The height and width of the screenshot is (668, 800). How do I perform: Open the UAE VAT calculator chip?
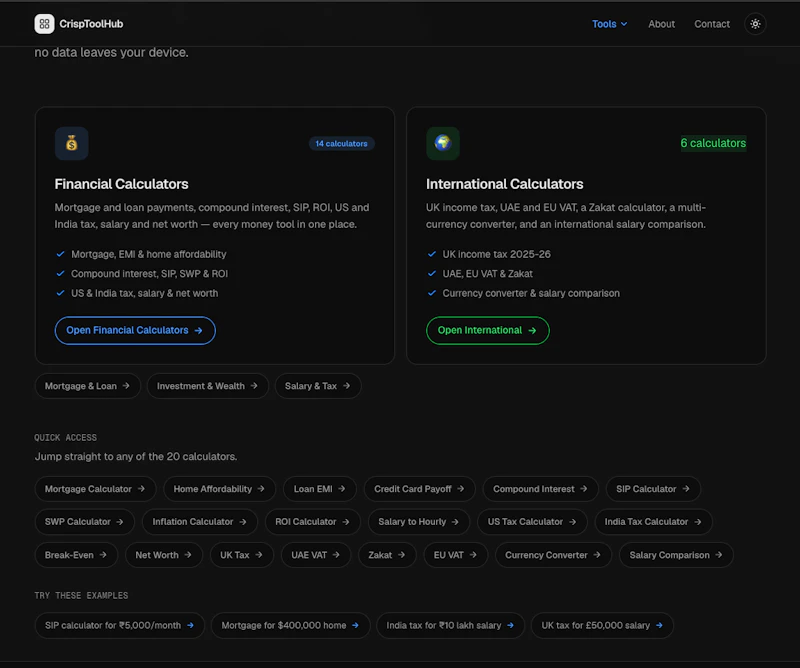[316, 555]
